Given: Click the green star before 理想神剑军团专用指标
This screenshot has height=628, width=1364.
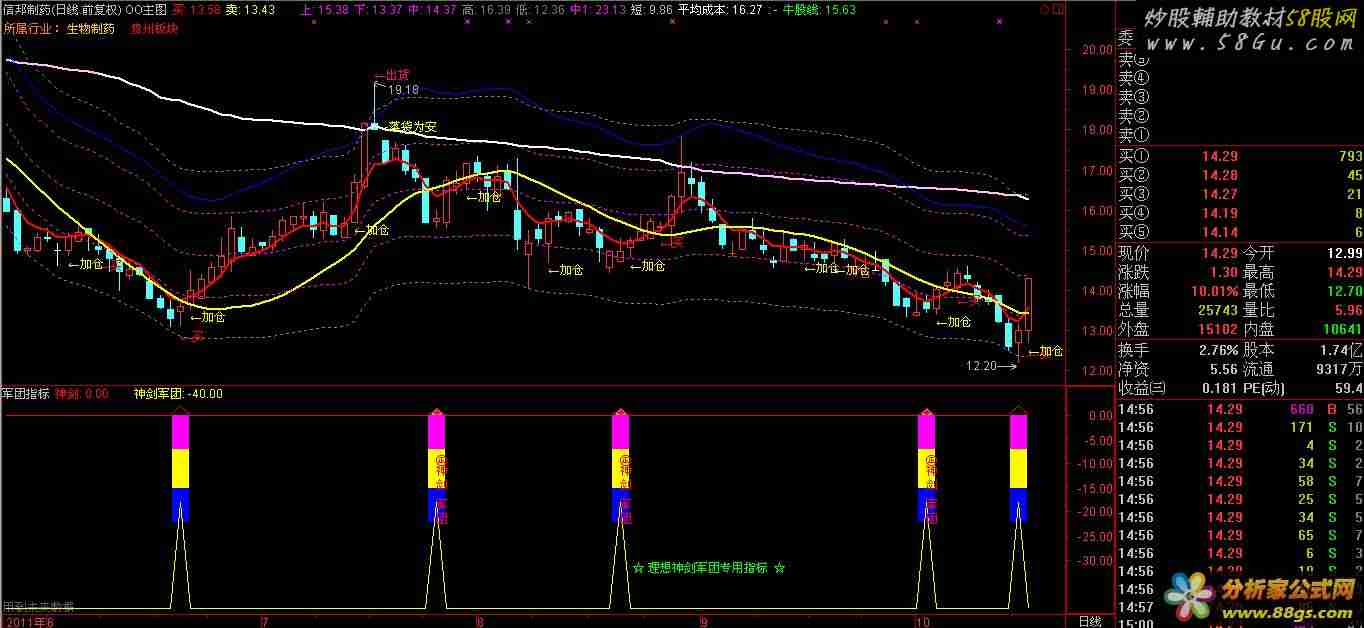Looking at the screenshot, I should 638,568.
